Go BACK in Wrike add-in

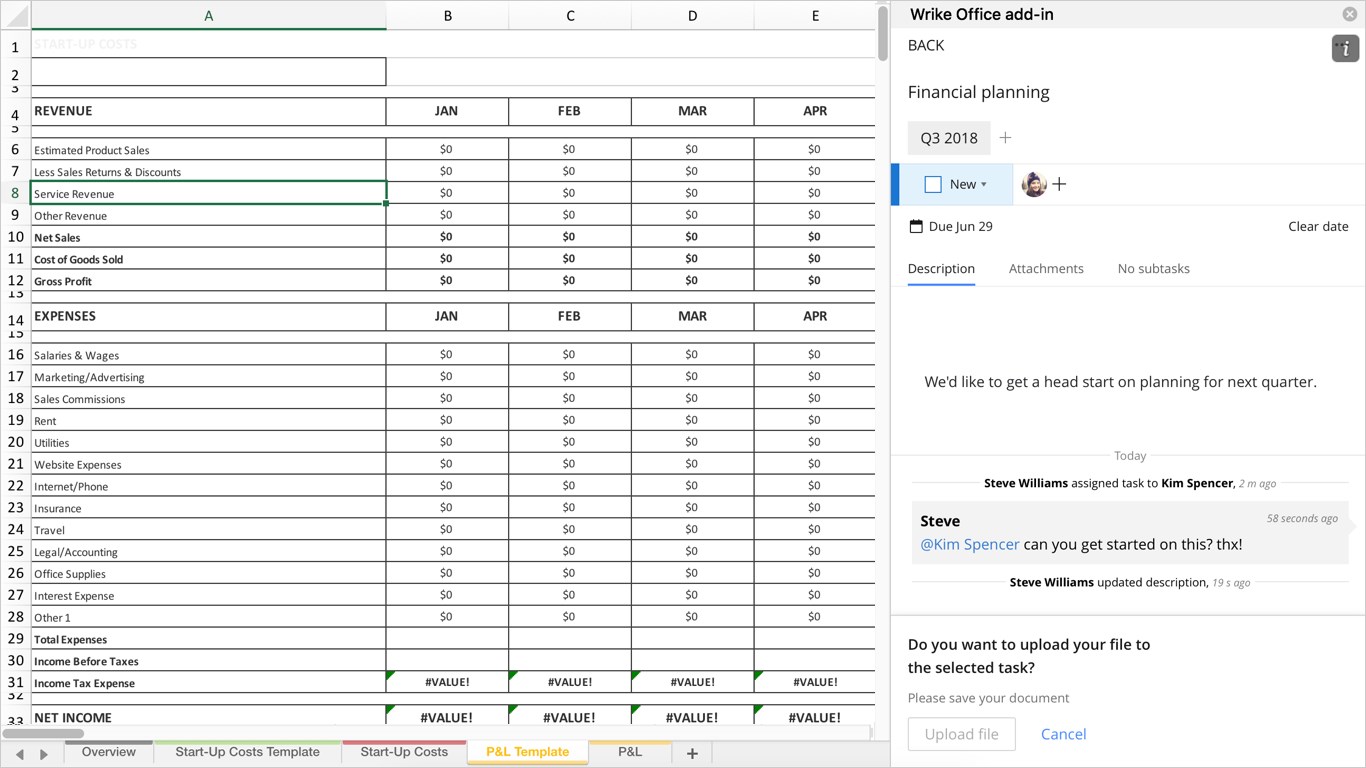click(x=926, y=45)
